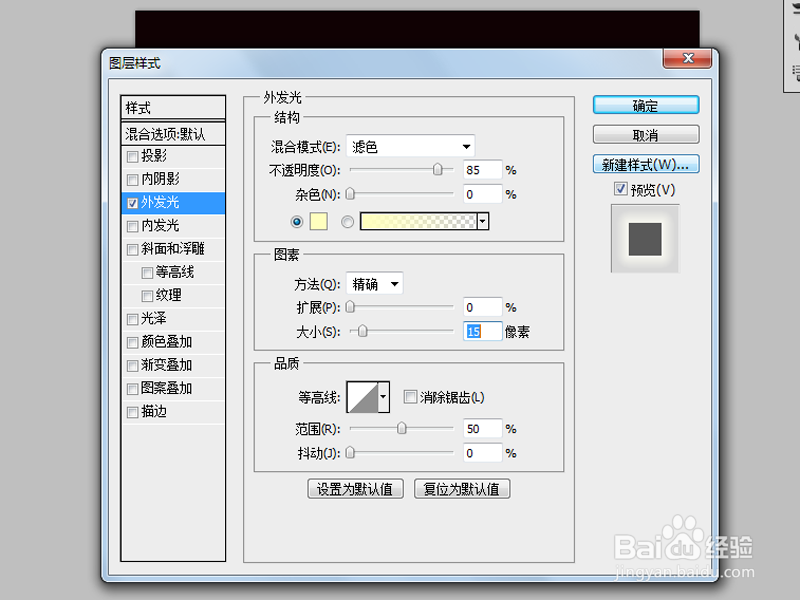
Task: Click the 范围 range field showing 50
Action: click(x=482, y=429)
